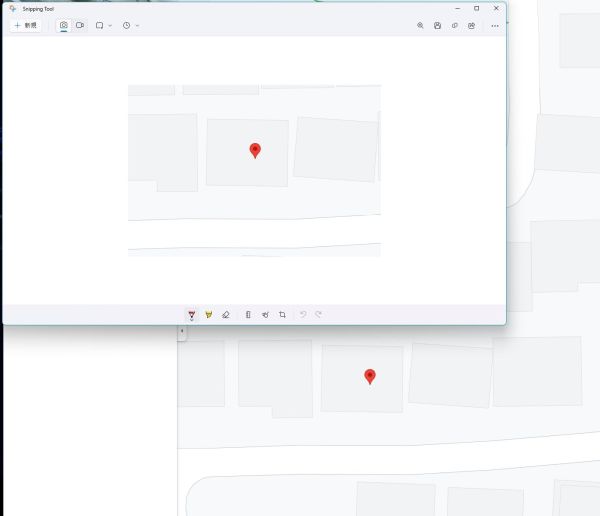
Task: Open the See more three-dots menu
Action: point(494,25)
